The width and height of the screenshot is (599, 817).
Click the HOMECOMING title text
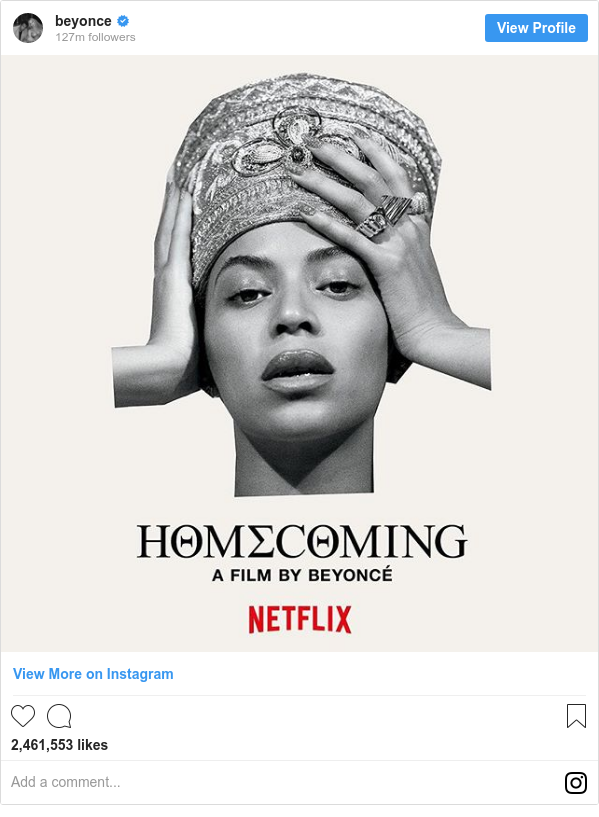click(302, 541)
